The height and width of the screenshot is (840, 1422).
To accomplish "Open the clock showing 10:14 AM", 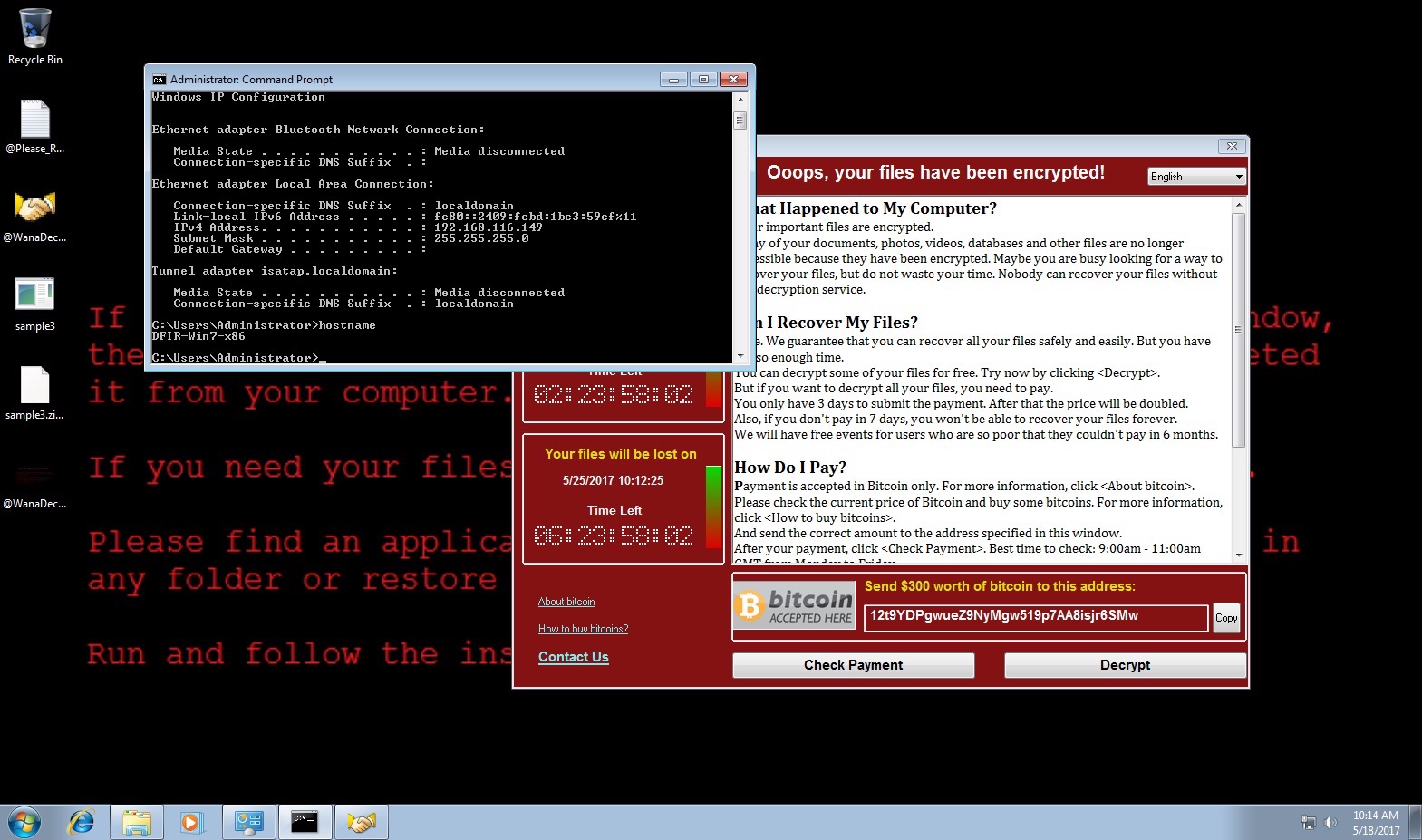I will [1376, 823].
